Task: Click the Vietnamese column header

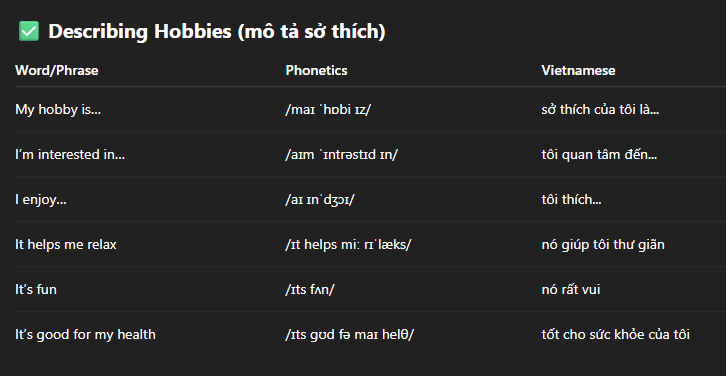Action: pyautogui.click(x=578, y=70)
